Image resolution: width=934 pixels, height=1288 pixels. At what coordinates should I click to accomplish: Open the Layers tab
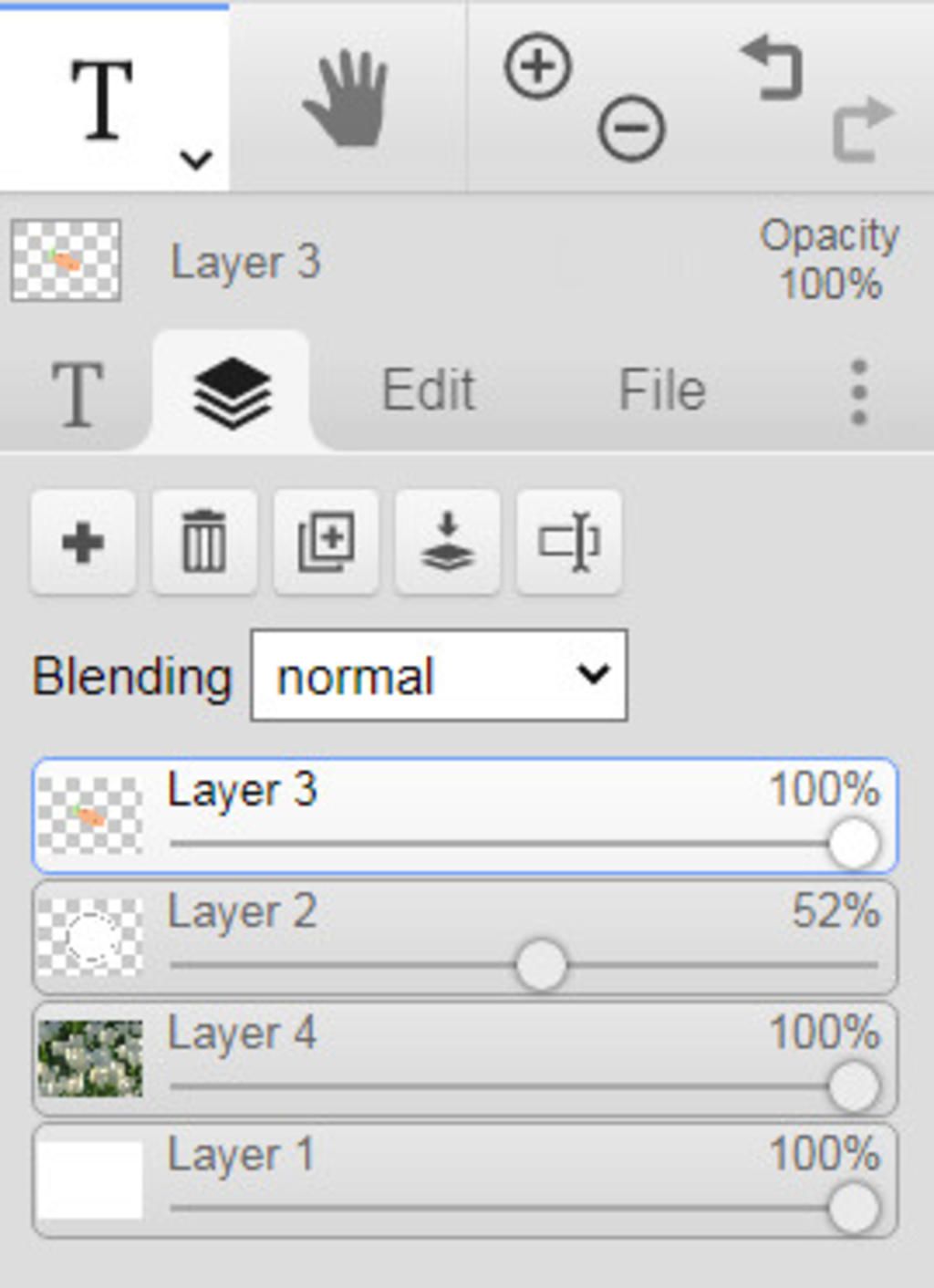232,392
